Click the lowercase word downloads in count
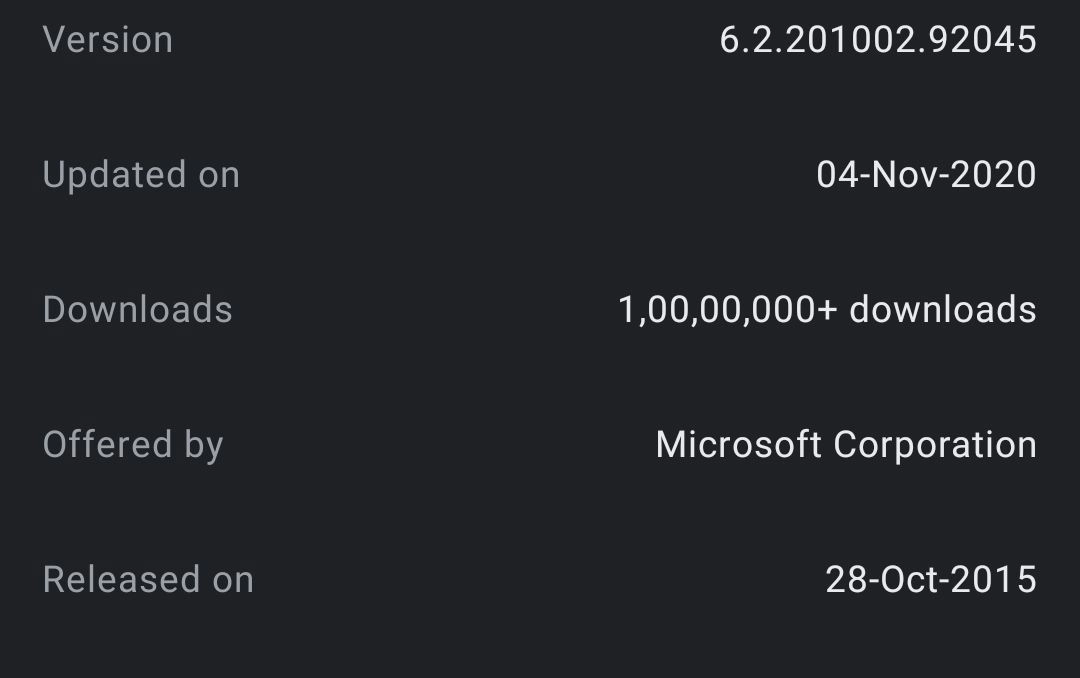 (x=942, y=310)
